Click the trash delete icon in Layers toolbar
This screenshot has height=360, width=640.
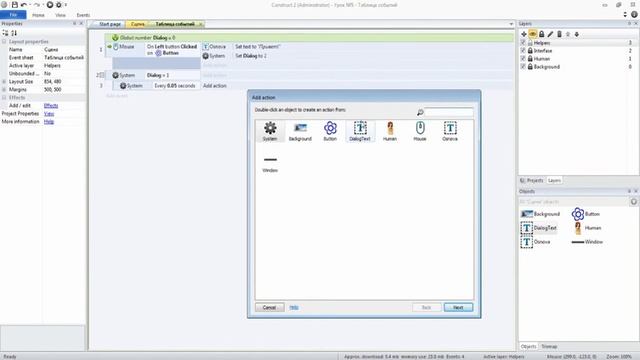pos(559,34)
